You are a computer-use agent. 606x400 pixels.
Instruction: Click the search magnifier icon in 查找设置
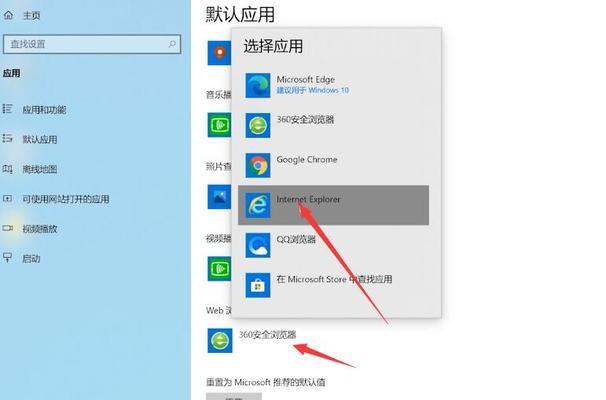[172, 44]
